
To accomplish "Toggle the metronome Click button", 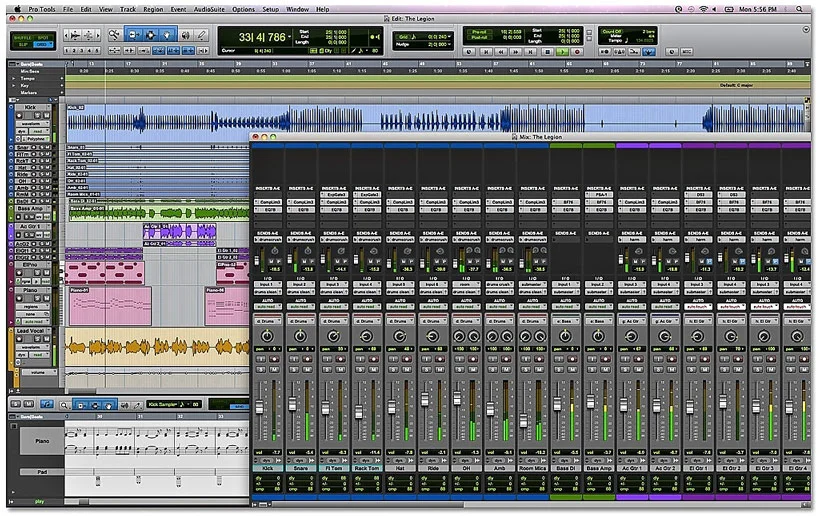I will (619, 52).
